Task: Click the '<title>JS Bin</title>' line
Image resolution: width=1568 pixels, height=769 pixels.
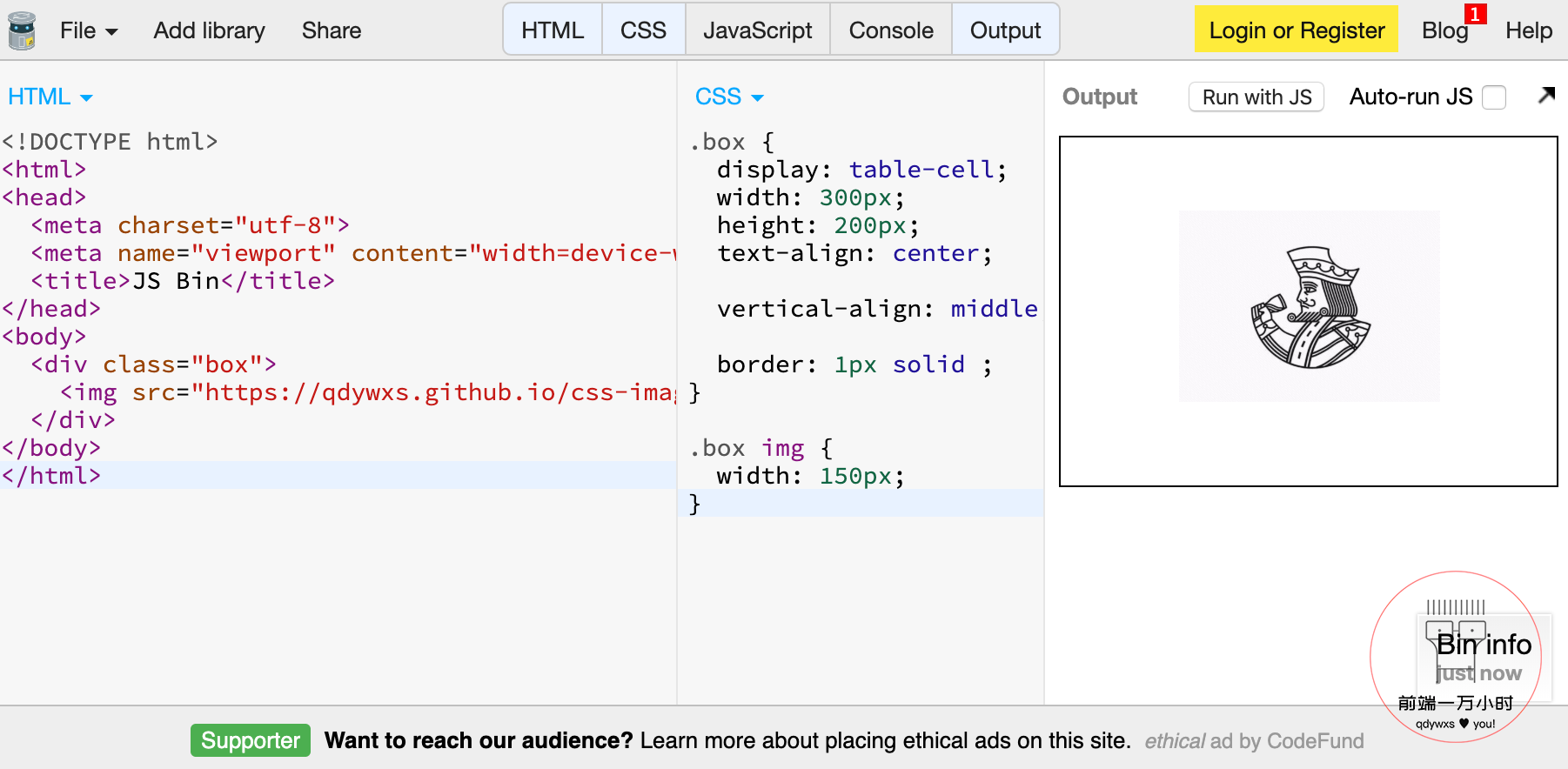Action: pos(183,281)
